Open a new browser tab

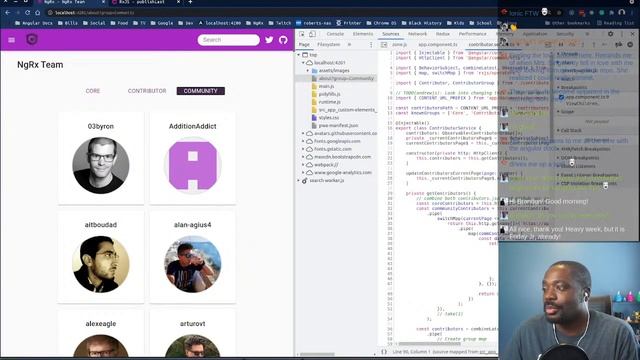point(190,2)
